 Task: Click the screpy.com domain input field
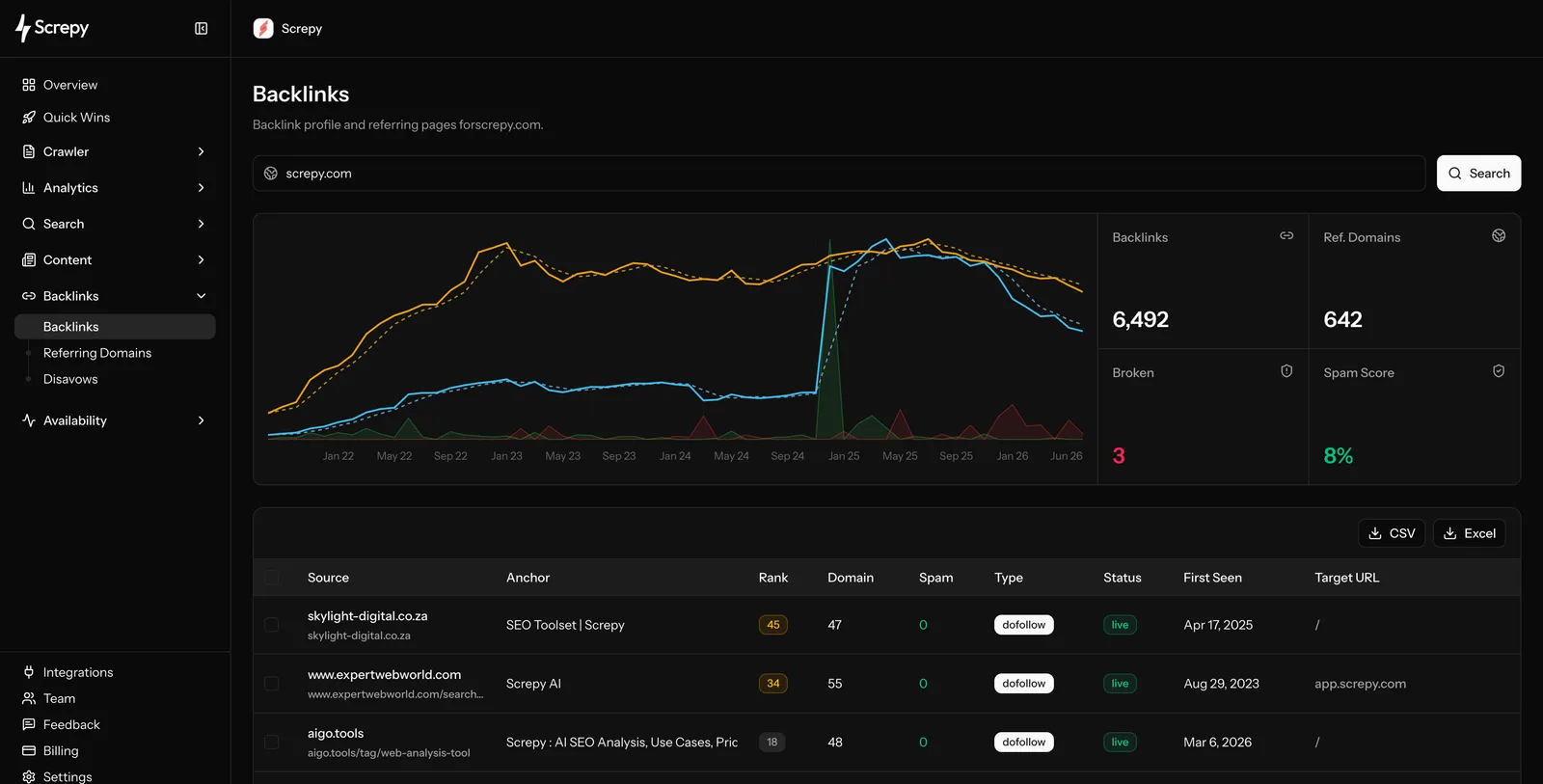click(839, 174)
